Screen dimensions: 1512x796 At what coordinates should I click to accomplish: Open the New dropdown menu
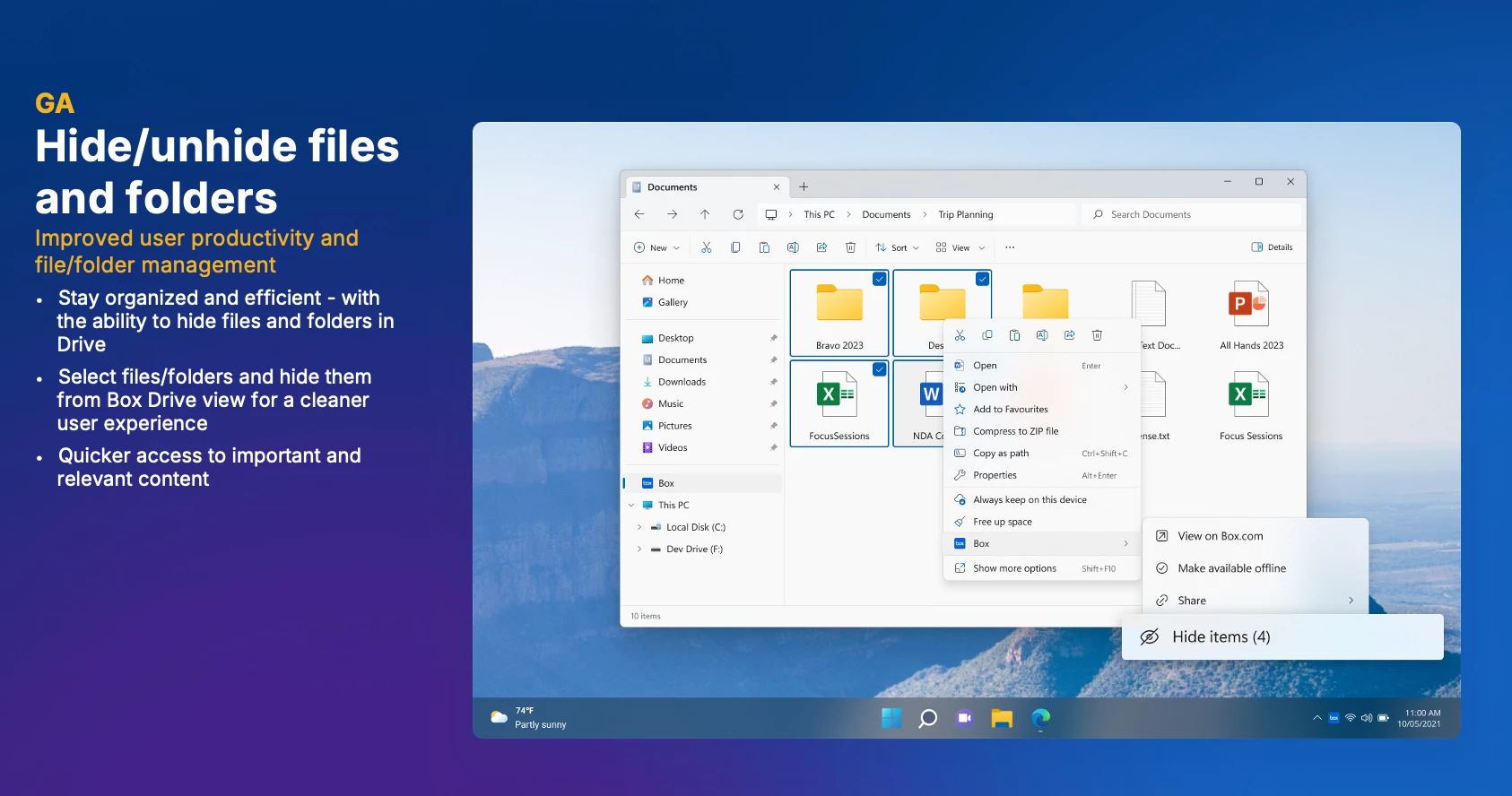point(656,247)
